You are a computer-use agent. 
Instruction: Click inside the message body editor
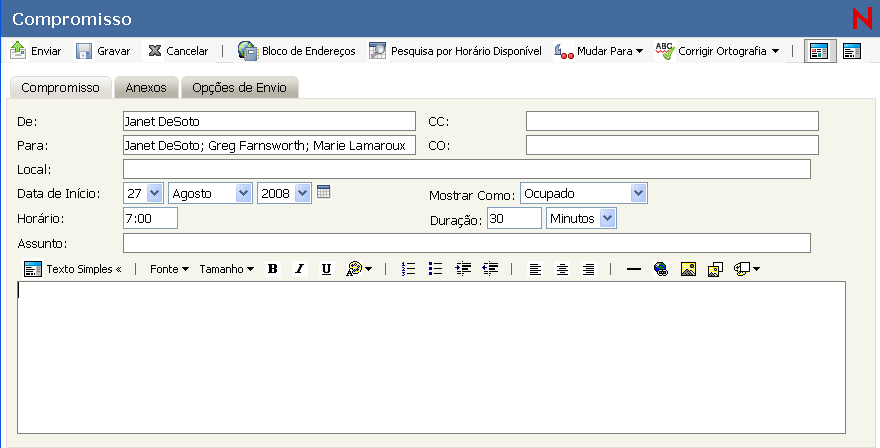coord(431,357)
